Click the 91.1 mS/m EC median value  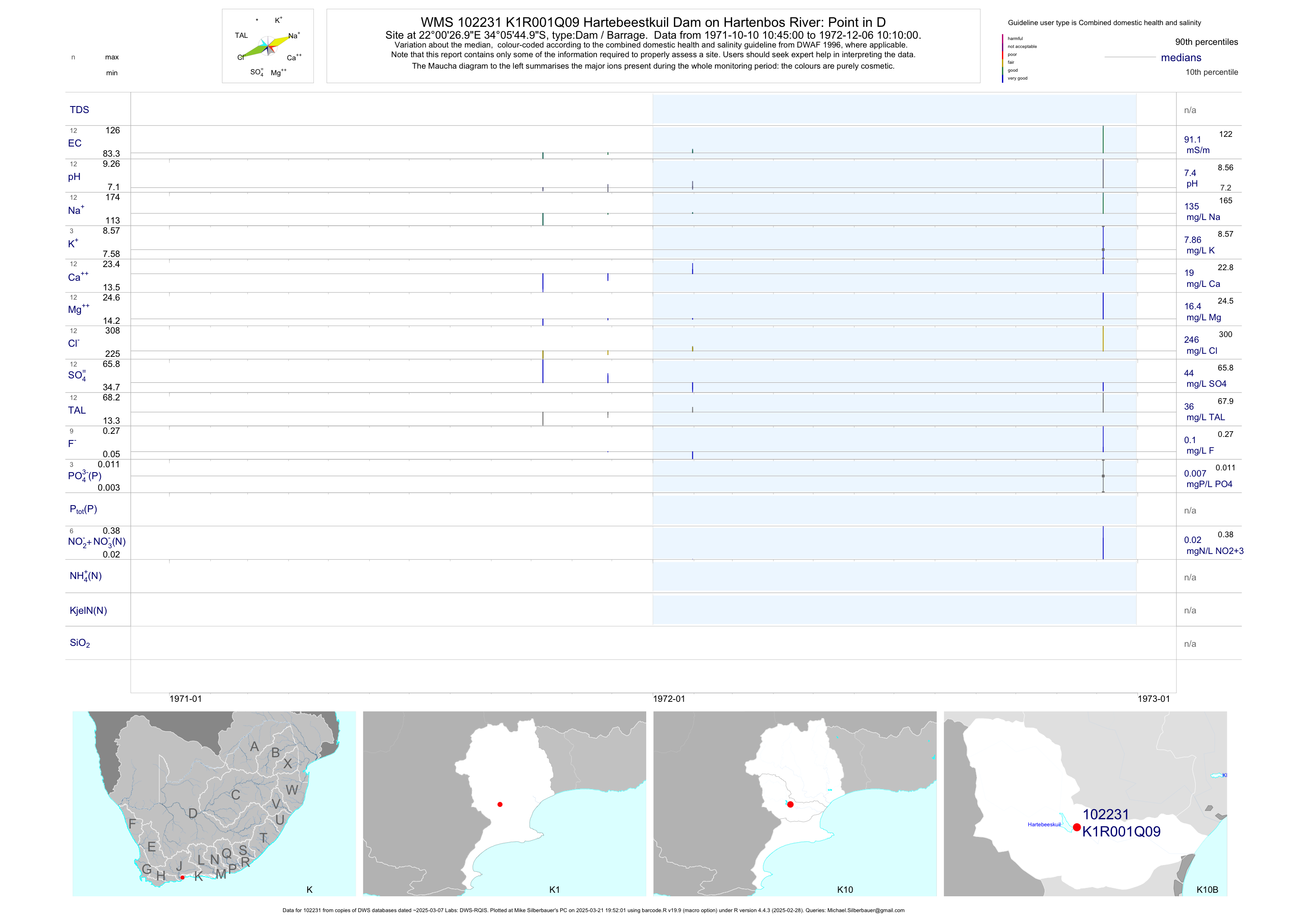tap(1192, 139)
